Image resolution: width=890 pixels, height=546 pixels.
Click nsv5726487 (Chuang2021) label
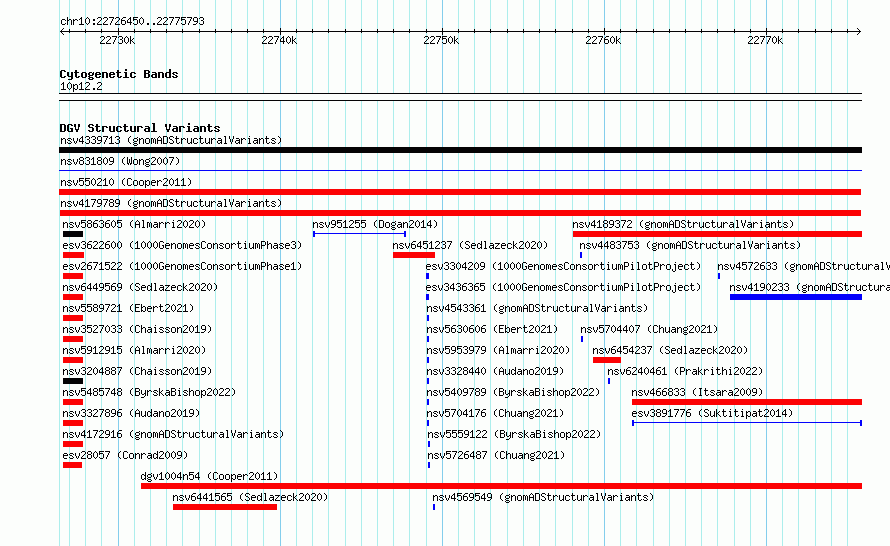[496, 455]
